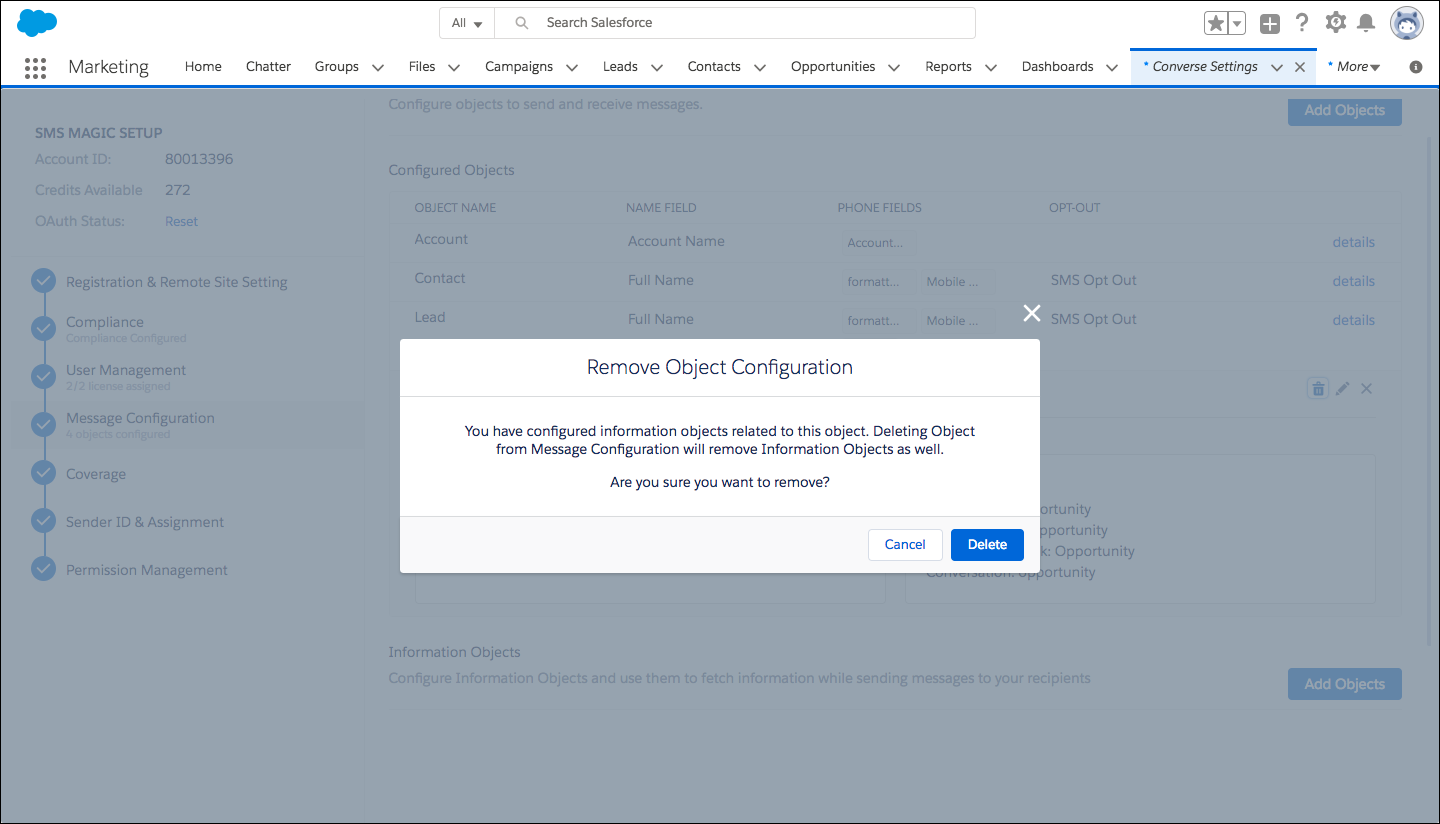Go to the Chatter tab
Image resolution: width=1440 pixels, height=824 pixels.
(x=268, y=67)
